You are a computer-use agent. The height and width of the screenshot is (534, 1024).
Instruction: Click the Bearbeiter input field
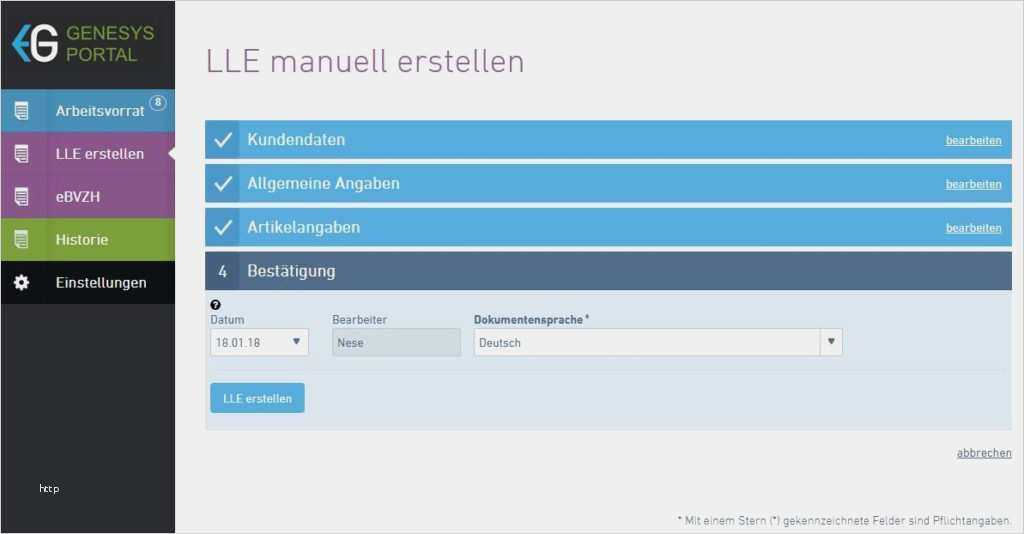396,343
